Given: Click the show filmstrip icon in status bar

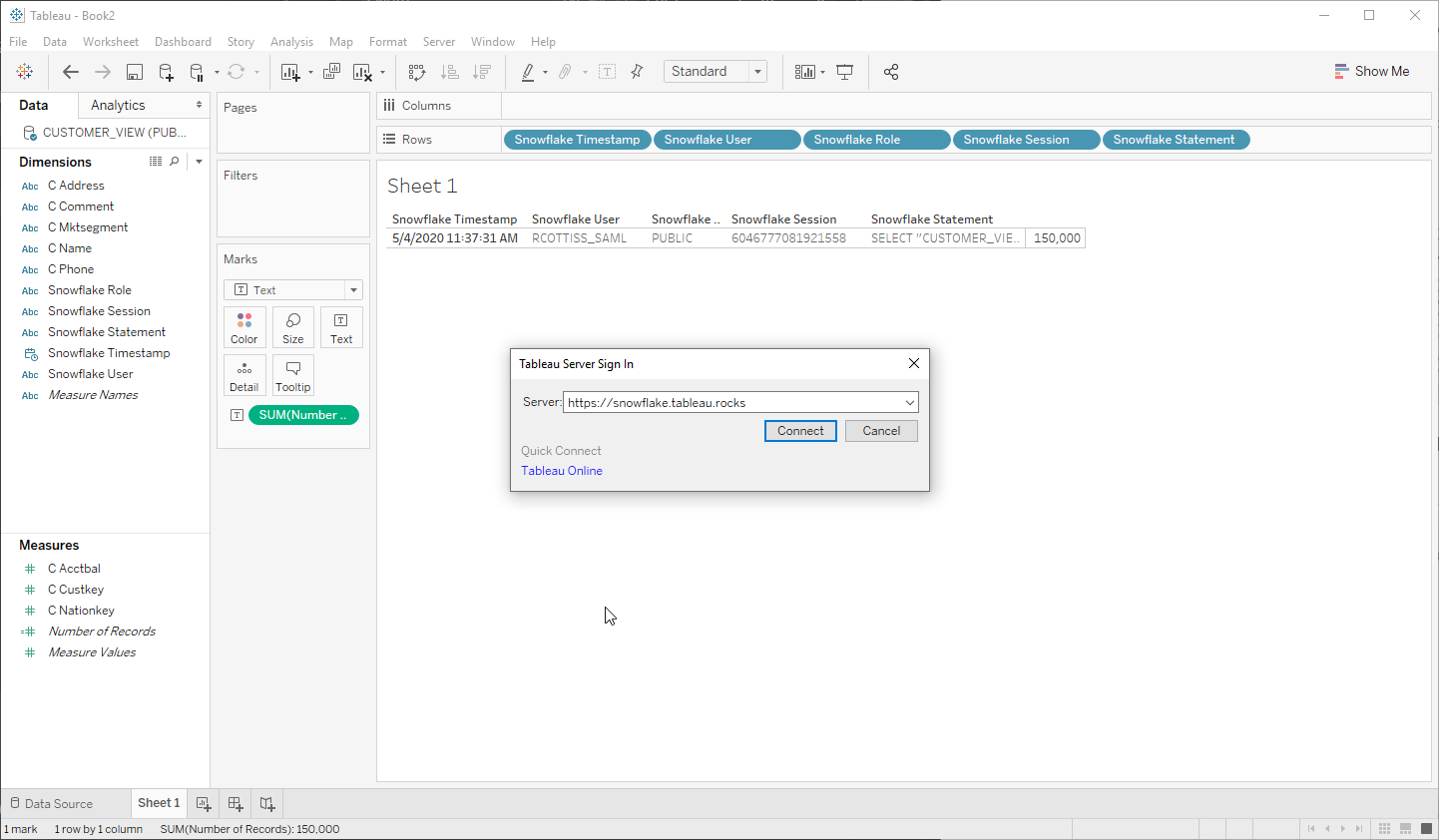Looking at the screenshot, I should coord(1405,829).
